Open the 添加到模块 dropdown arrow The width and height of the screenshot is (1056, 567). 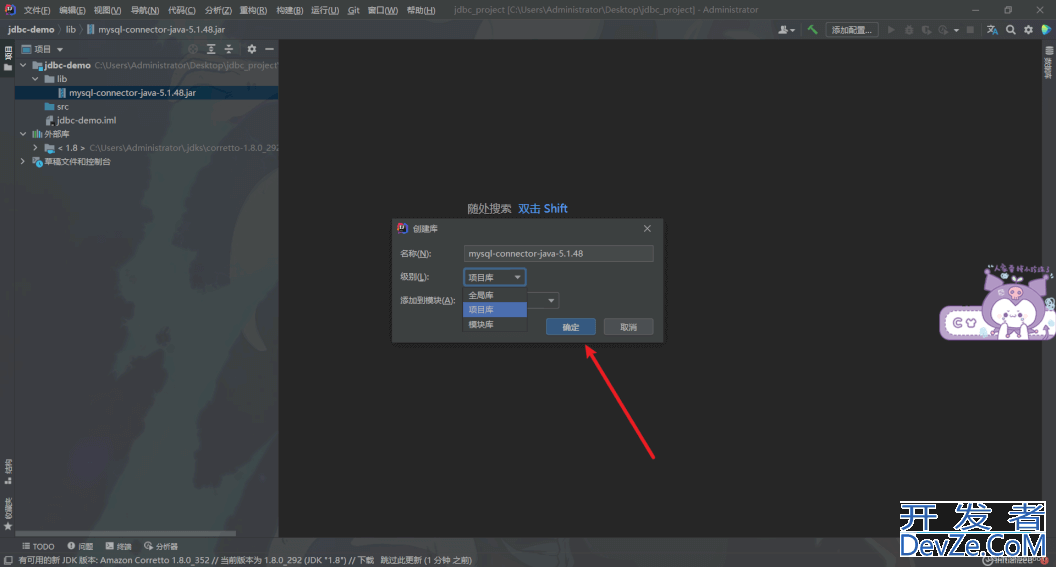tap(551, 300)
